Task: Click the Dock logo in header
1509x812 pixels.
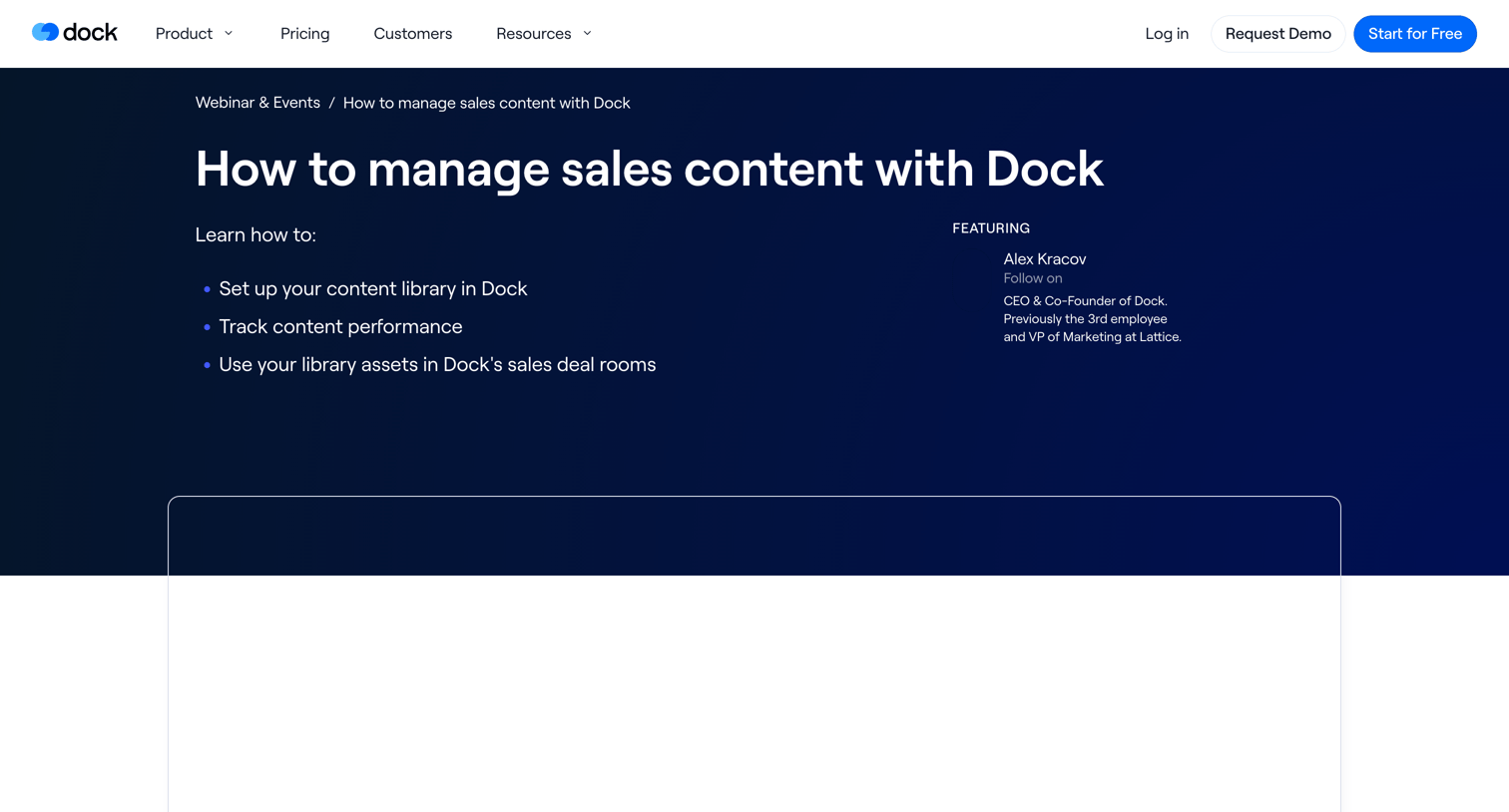Action: [75, 33]
